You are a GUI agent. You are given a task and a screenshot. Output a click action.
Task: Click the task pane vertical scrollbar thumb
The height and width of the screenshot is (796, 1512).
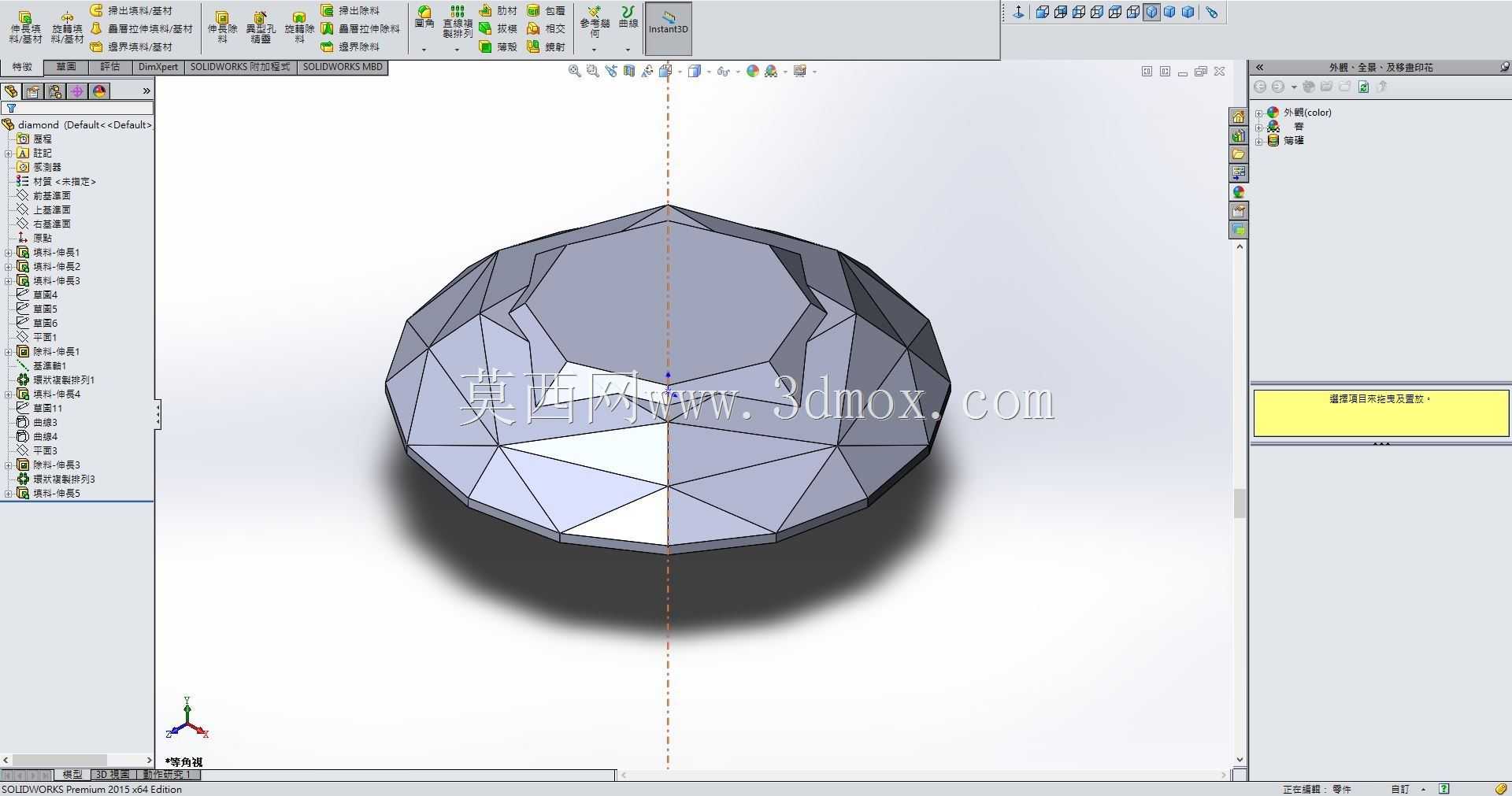(x=1240, y=504)
